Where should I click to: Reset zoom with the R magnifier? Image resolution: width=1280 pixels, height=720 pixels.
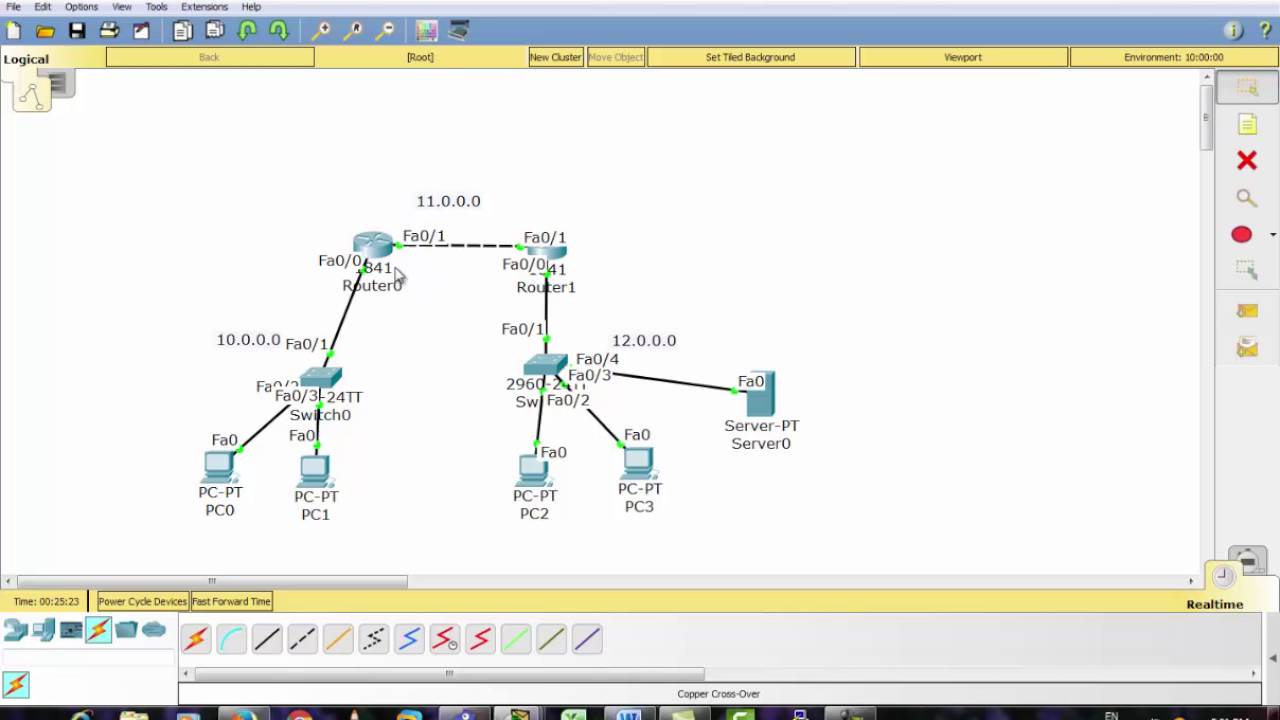tap(353, 31)
